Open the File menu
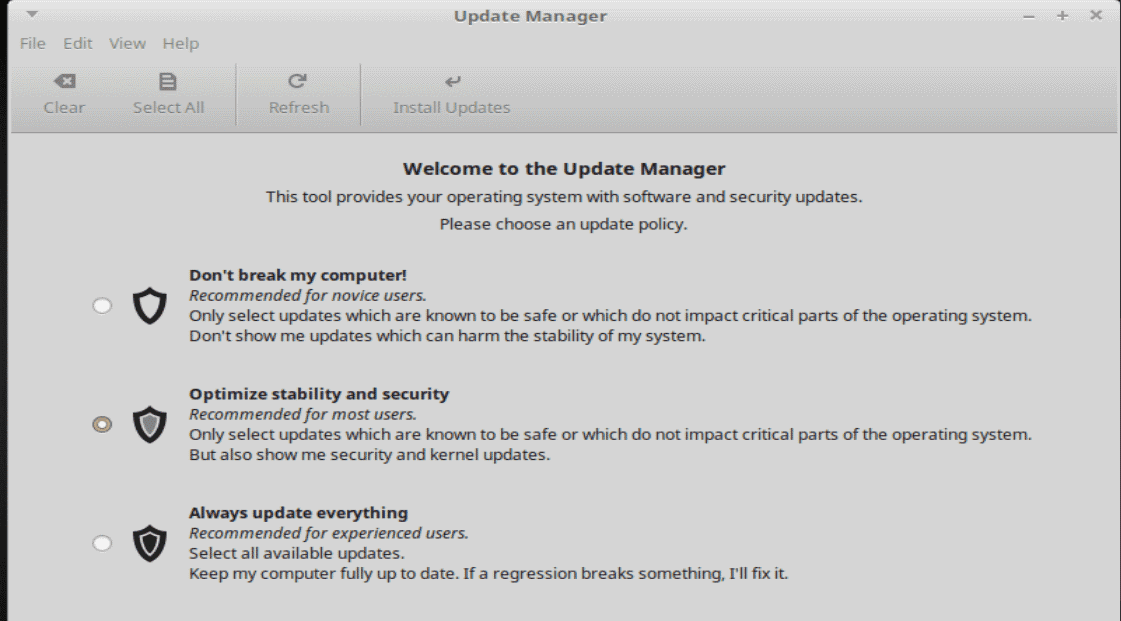1121x621 pixels. click(x=32, y=44)
